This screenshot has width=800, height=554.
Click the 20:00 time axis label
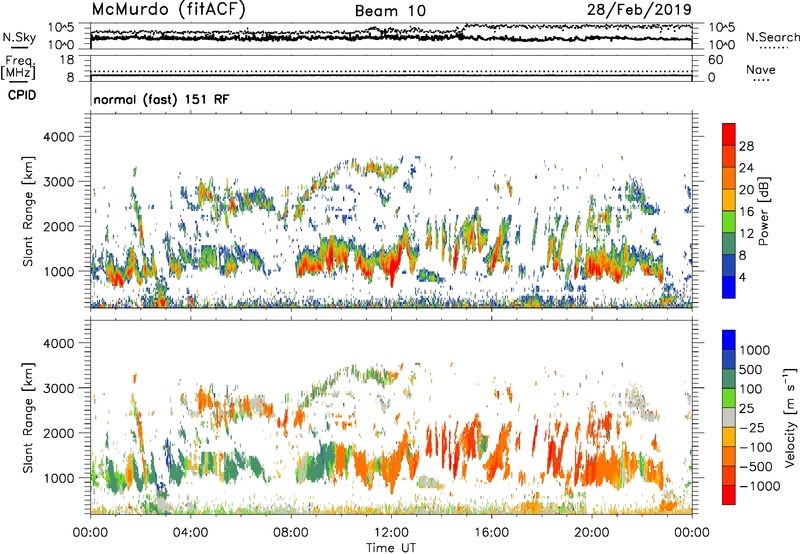592,532
